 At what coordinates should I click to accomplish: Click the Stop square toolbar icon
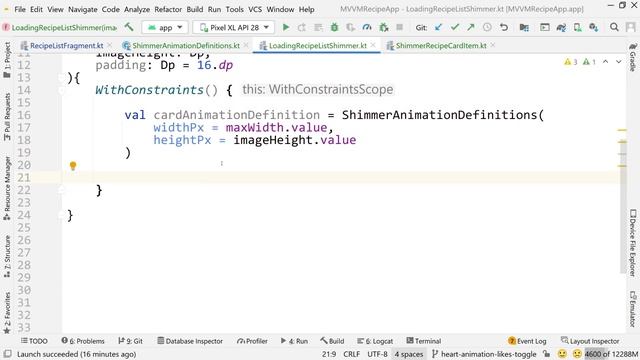tap(400, 27)
